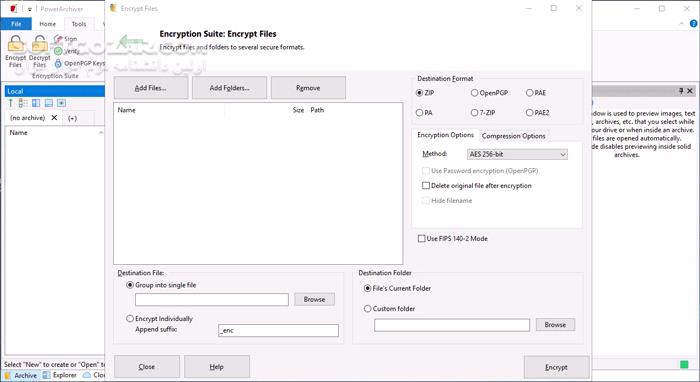Screen dimensions: 700x382
Task: Click the Name column header in PowerArchiver window
Action: [19, 133]
